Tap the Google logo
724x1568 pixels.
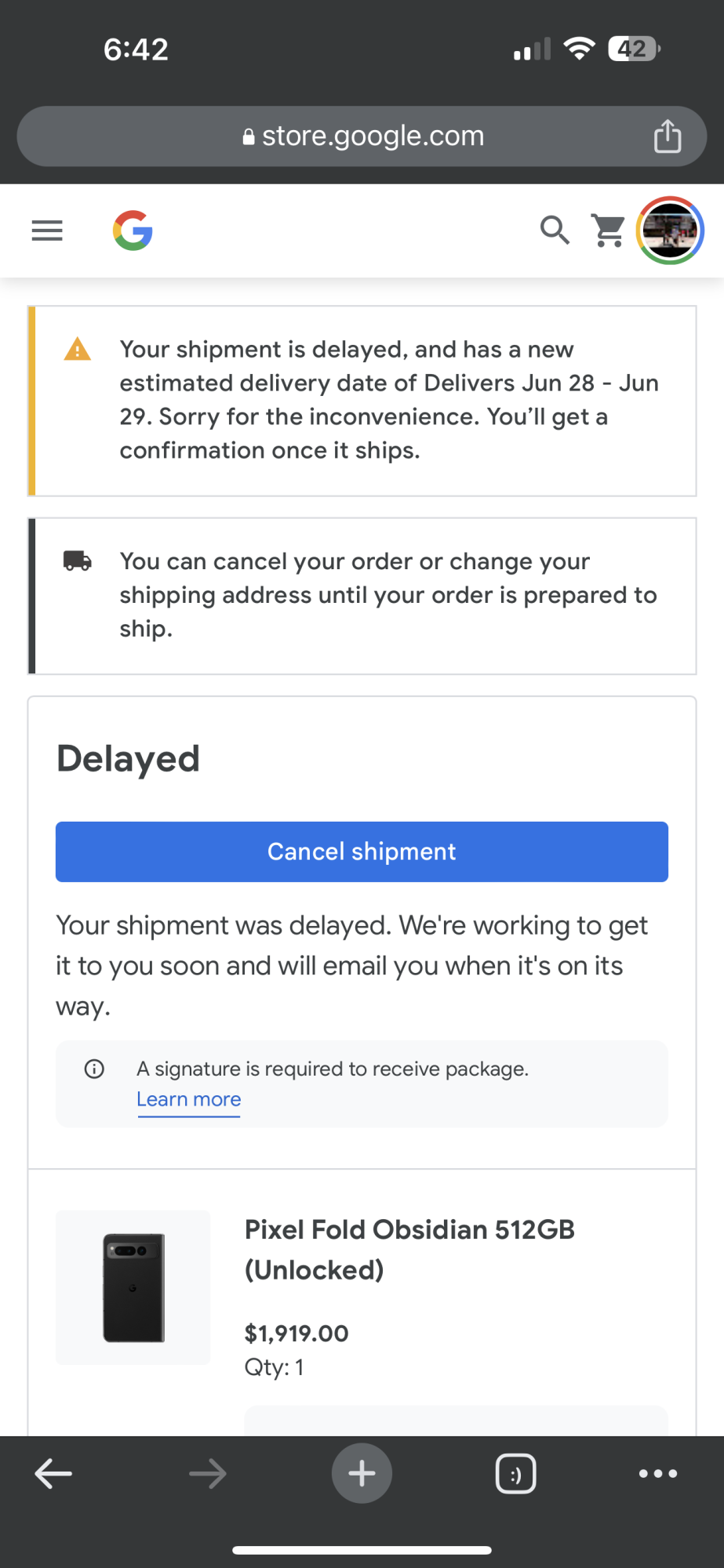click(133, 230)
